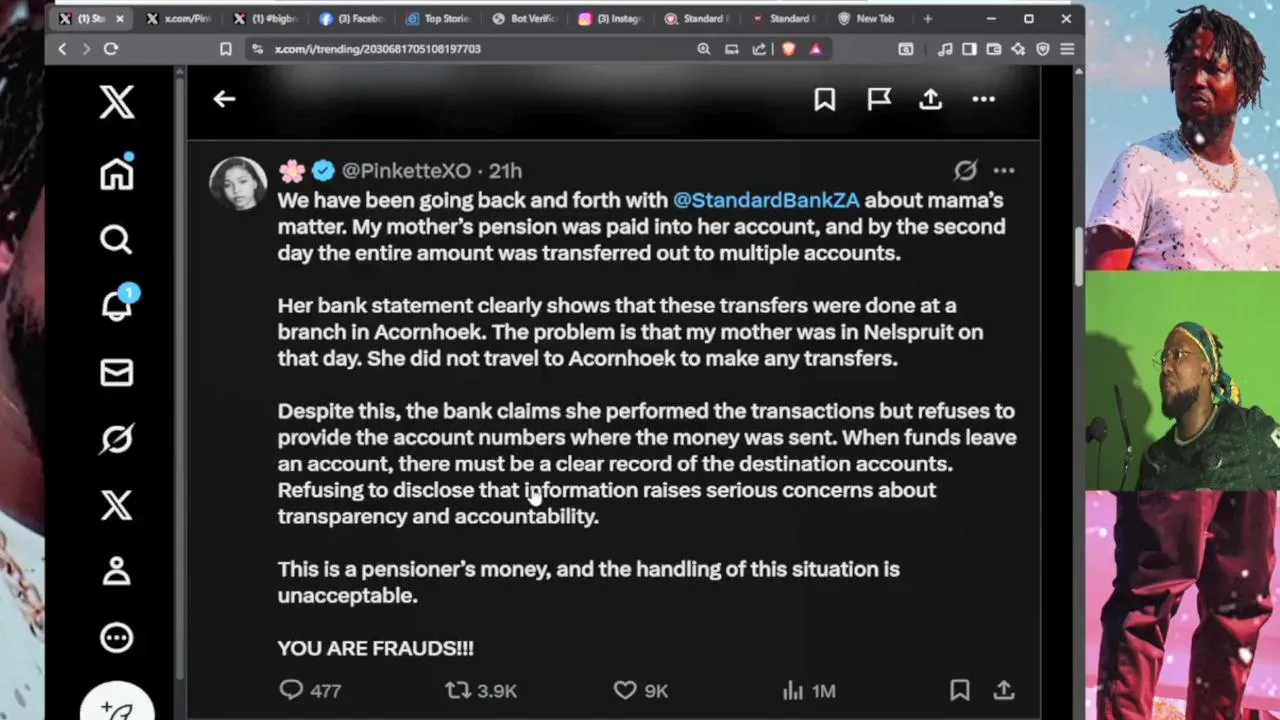Like the tweet with 9K likes
Screen dimensions: 1280x720
625,690
